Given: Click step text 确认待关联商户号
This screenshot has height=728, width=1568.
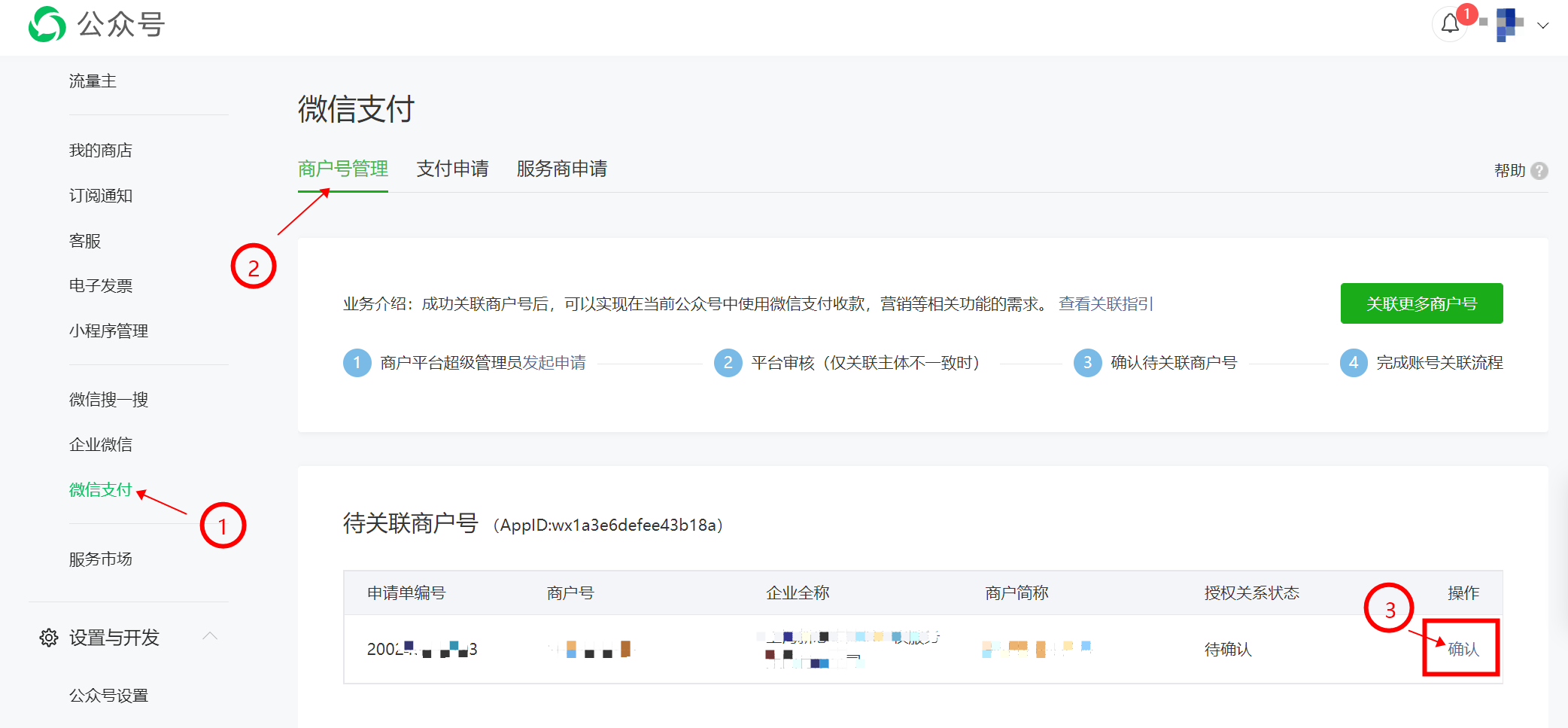Looking at the screenshot, I should pos(1174,363).
